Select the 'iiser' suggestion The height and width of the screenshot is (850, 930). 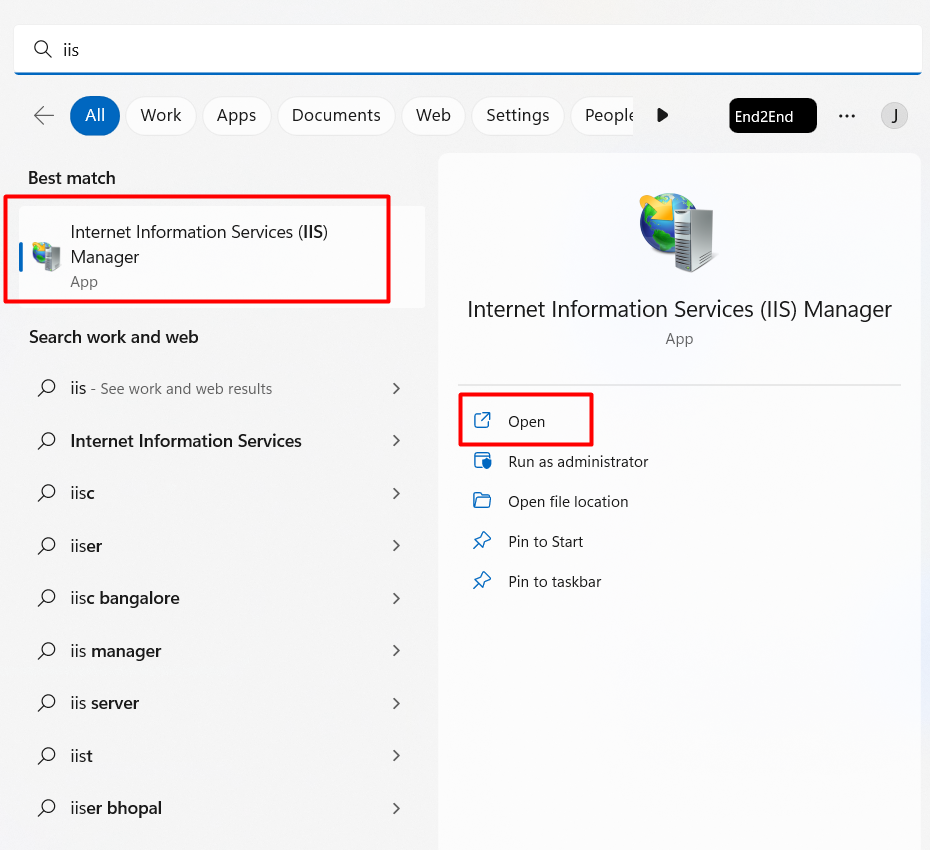pos(222,546)
